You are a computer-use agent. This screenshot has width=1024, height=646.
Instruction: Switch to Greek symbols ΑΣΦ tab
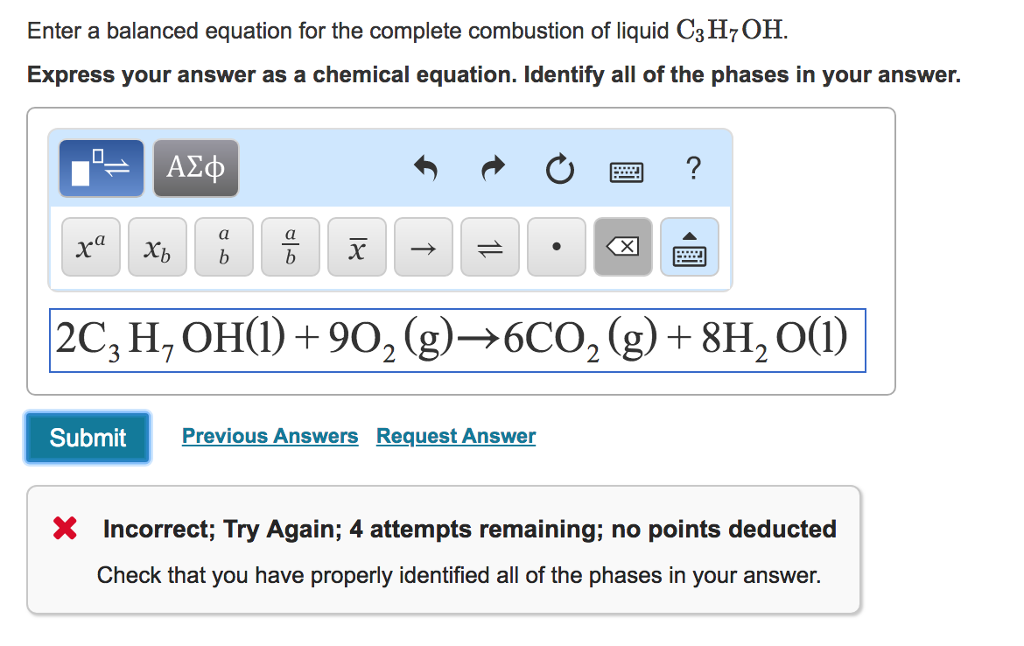[x=196, y=168]
